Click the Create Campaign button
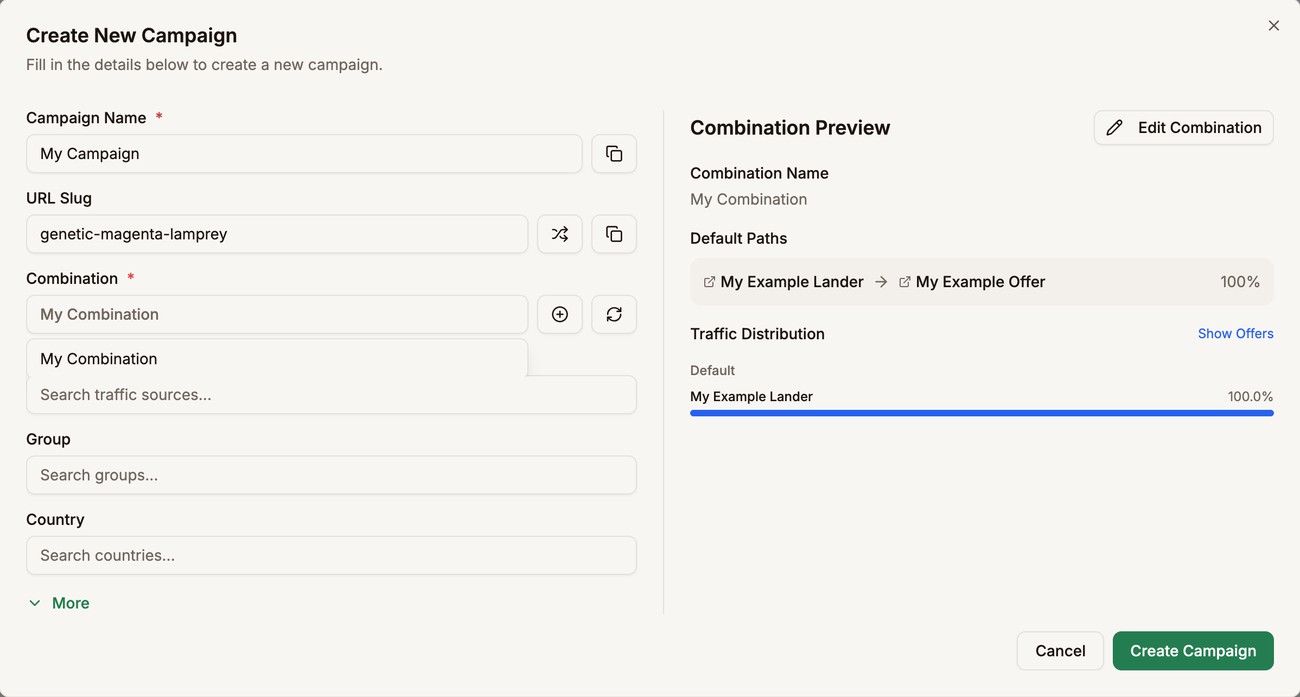The image size is (1300, 697). click(x=1193, y=651)
